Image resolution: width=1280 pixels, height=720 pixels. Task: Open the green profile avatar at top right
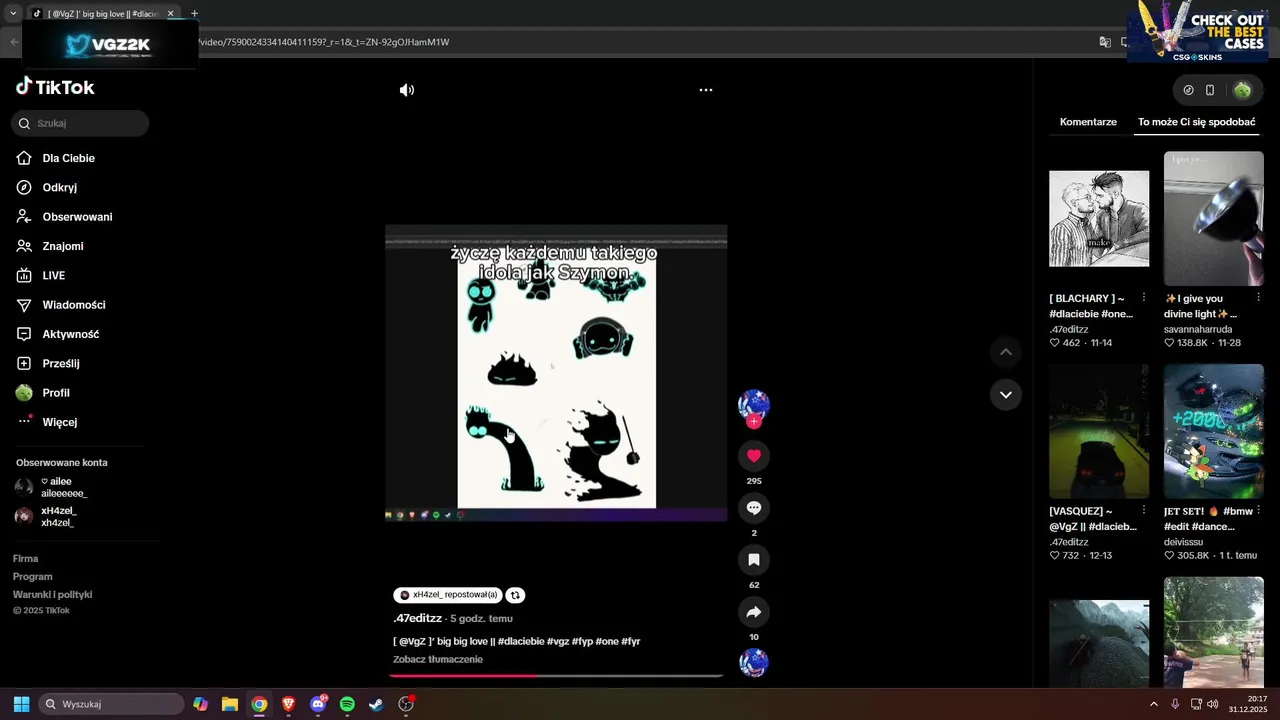point(1242,90)
